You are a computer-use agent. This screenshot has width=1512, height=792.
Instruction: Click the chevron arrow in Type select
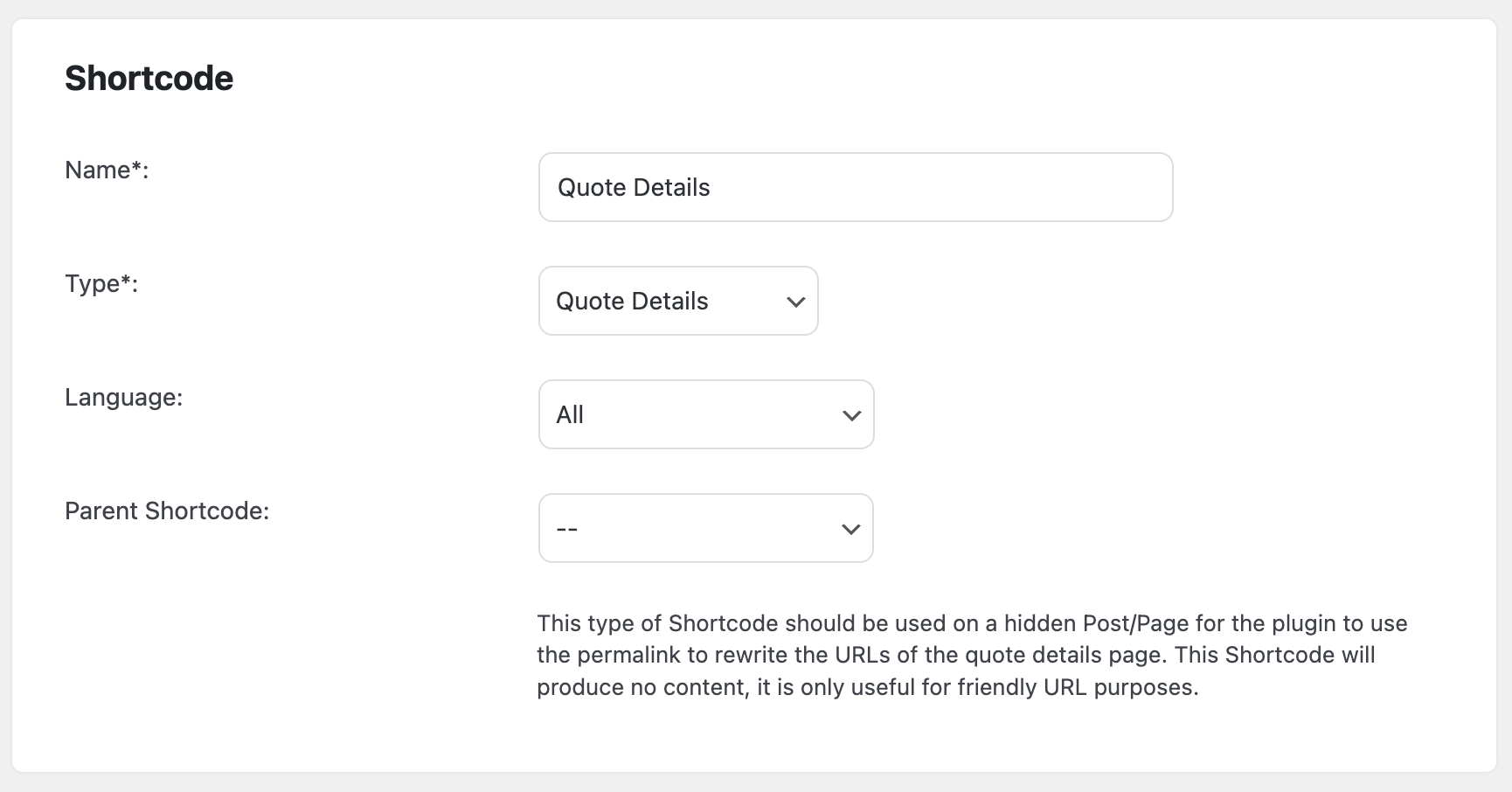click(795, 302)
